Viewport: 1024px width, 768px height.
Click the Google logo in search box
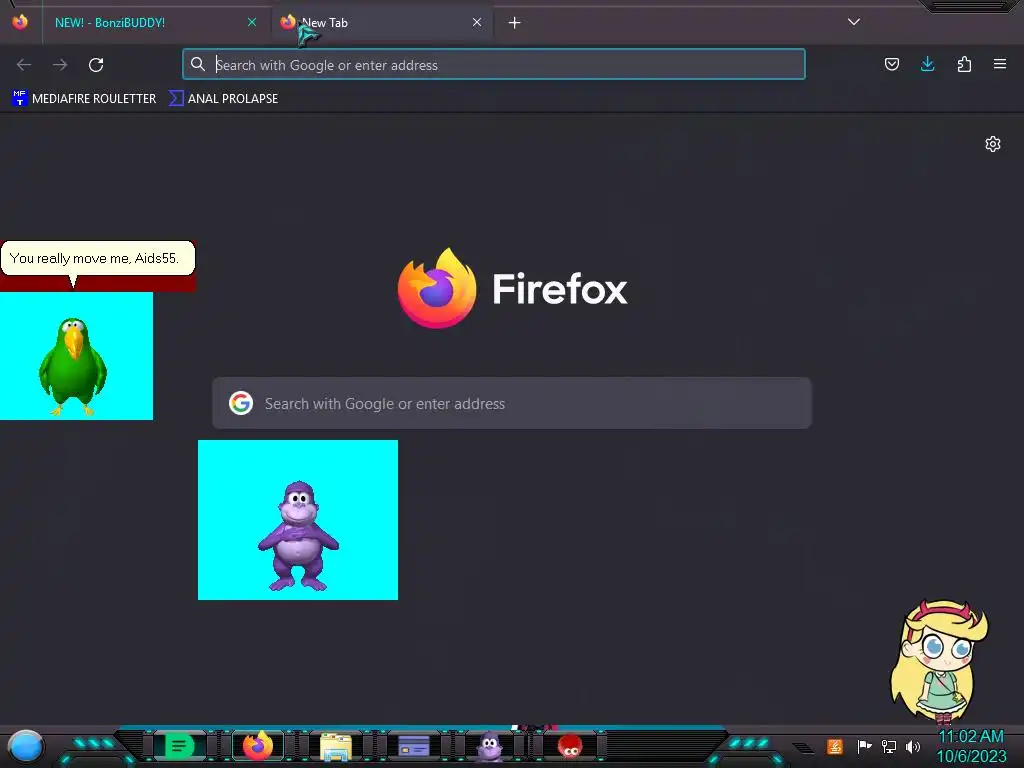click(x=241, y=404)
